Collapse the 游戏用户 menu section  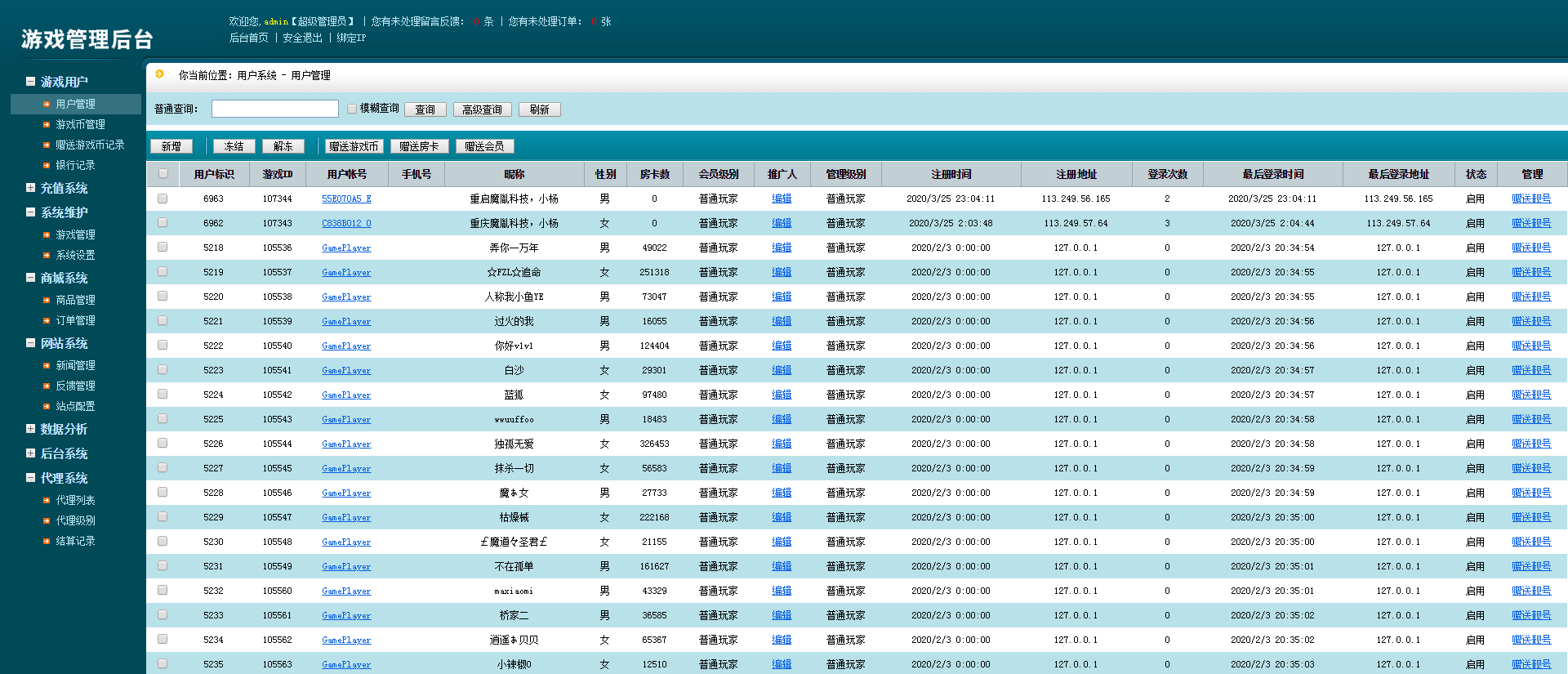[x=30, y=82]
